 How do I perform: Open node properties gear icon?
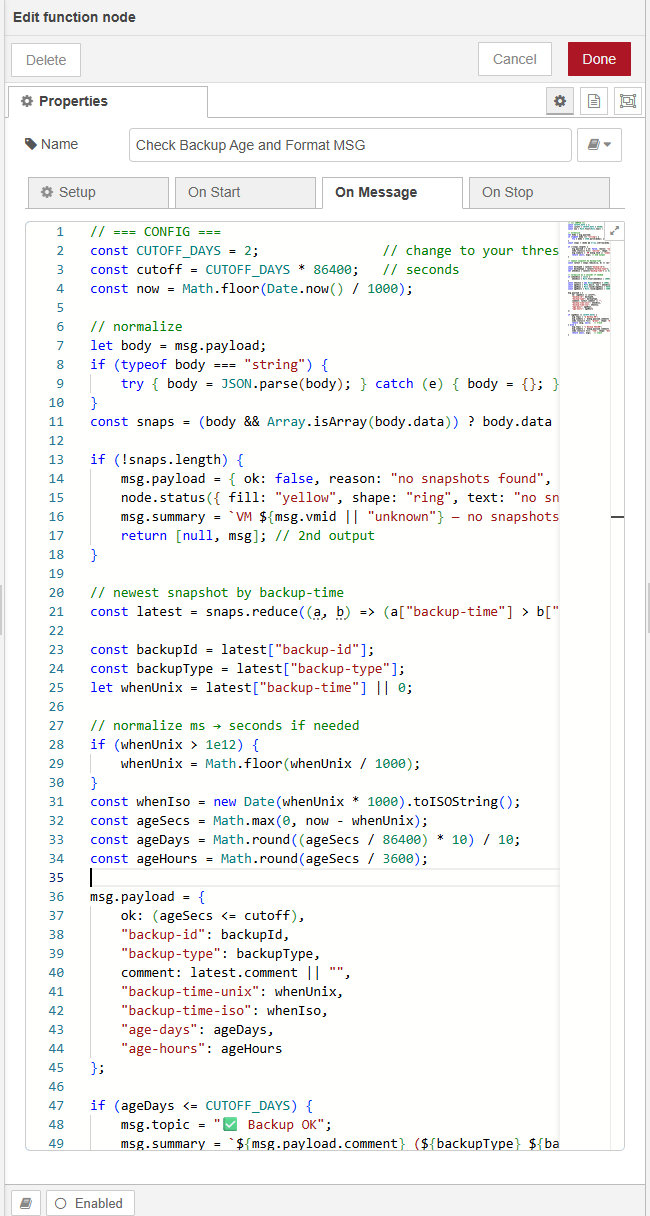[x=560, y=101]
